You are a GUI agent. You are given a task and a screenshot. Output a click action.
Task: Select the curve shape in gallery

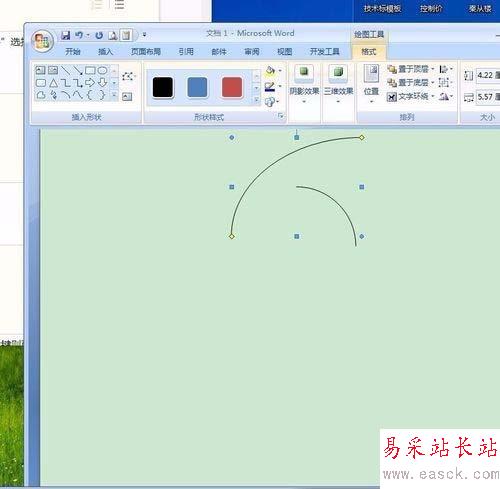click(78, 95)
